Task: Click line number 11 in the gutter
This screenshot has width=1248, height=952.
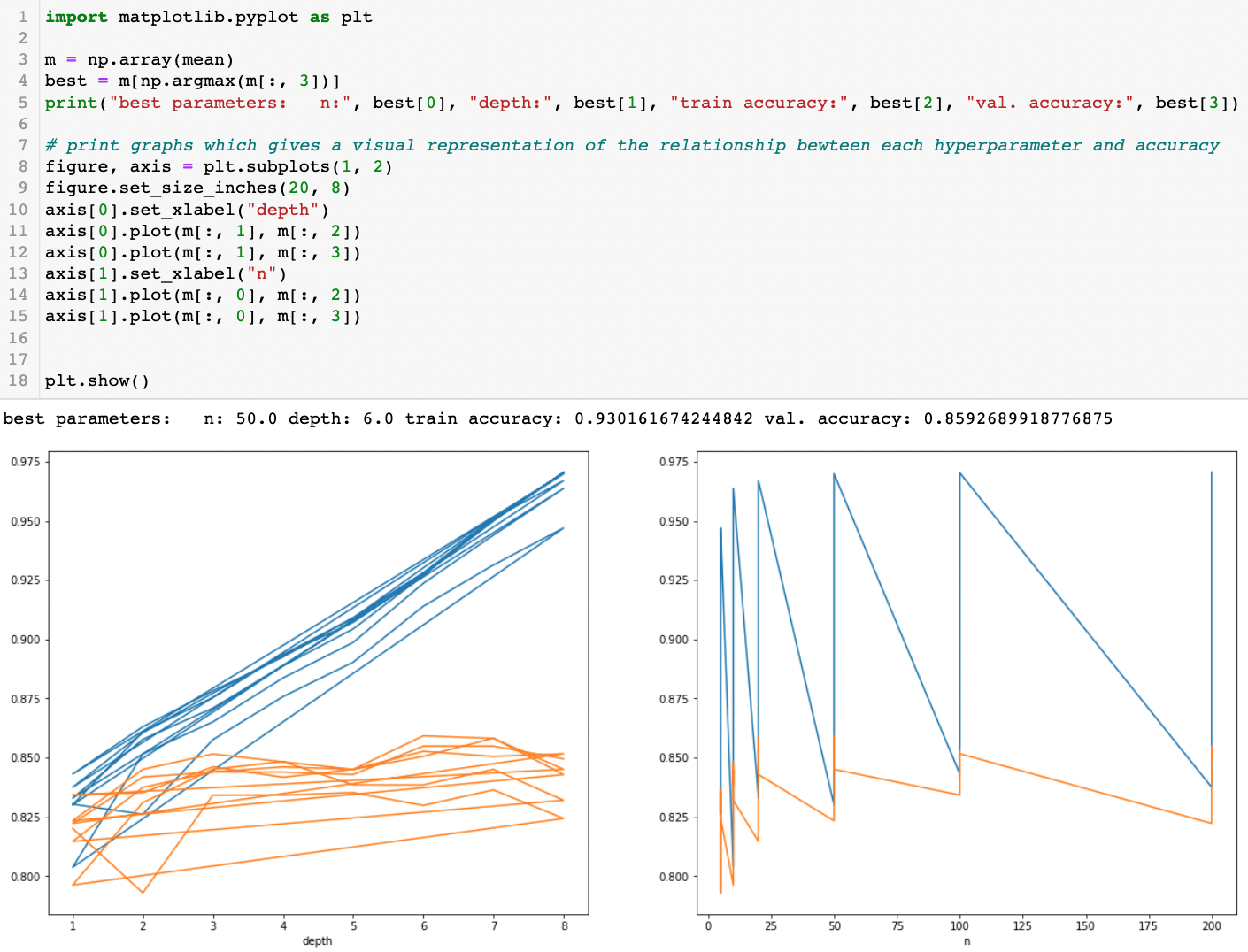Action: pos(18,231)
